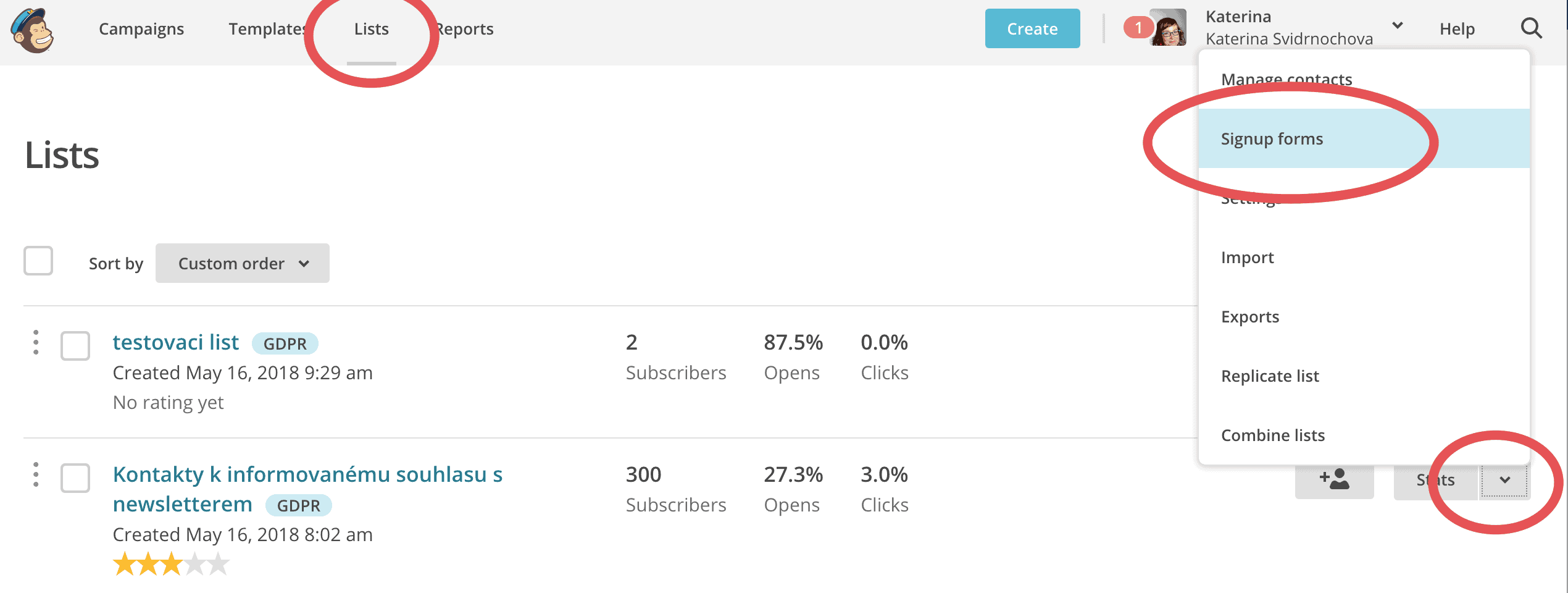Open the testovaci list link
This screenshot has height=593, width=1568.
[175, 343]
